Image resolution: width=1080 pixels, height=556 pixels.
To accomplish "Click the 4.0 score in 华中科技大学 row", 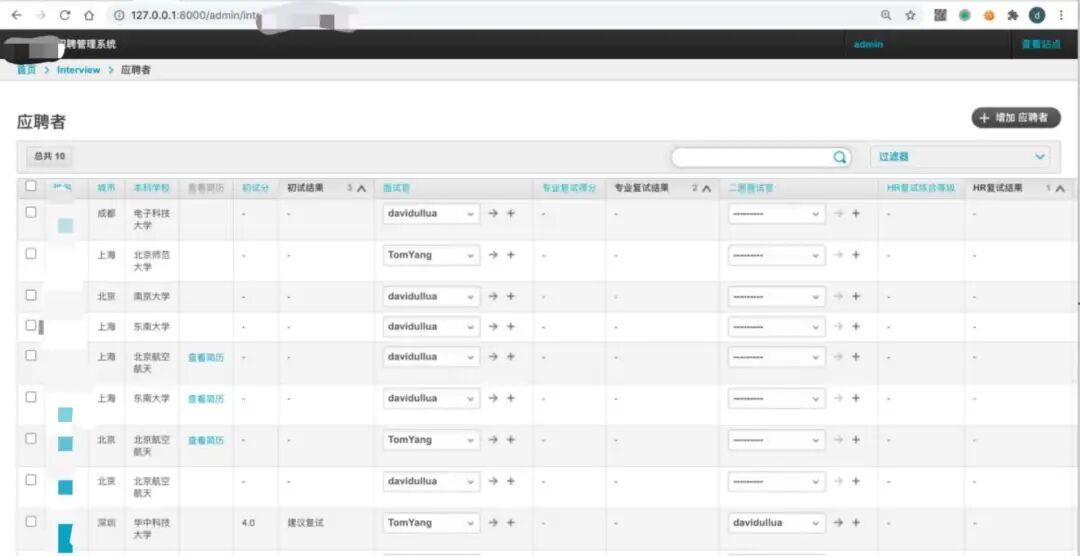I will (249, 523).
